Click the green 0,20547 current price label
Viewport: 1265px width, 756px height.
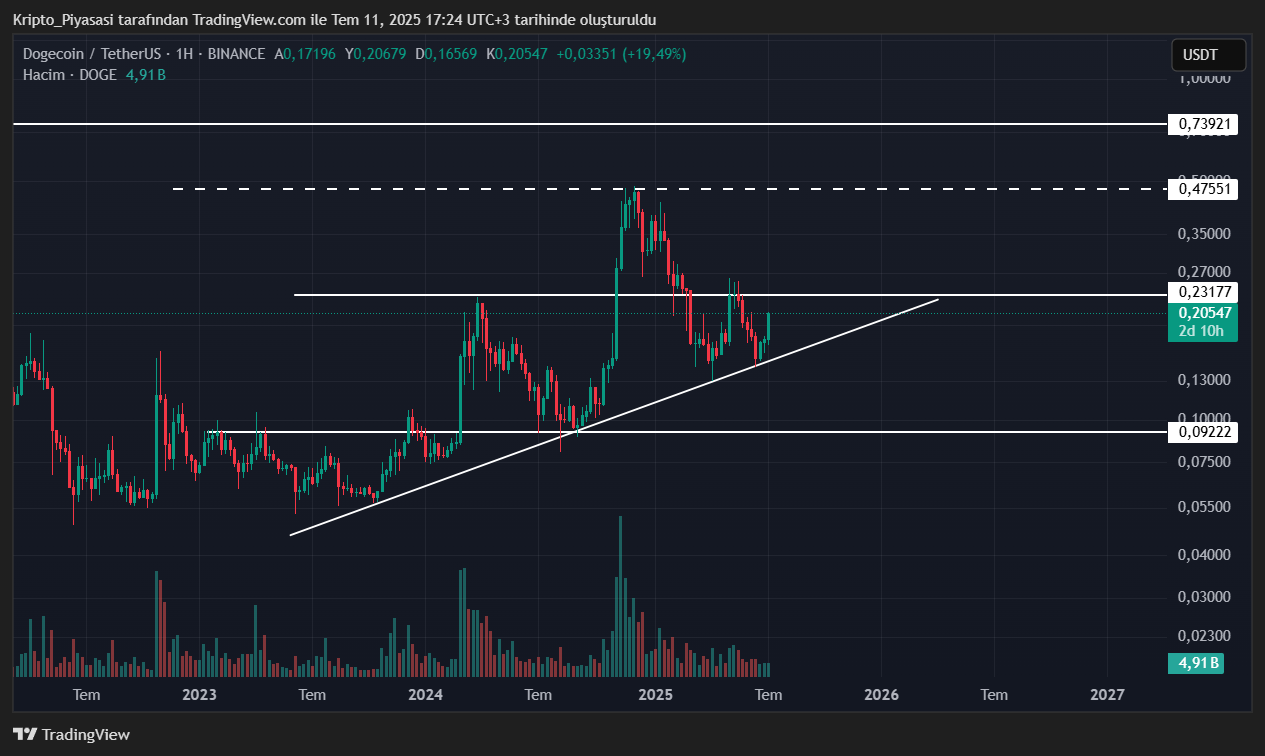tap(1203, 313)
